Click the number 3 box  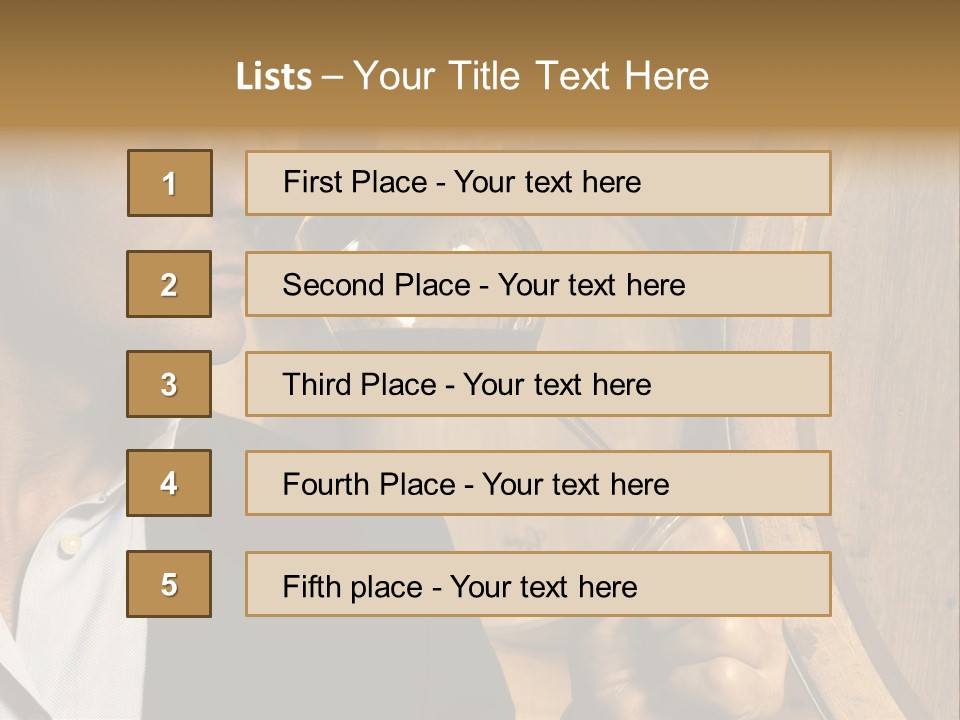point(169,384)
